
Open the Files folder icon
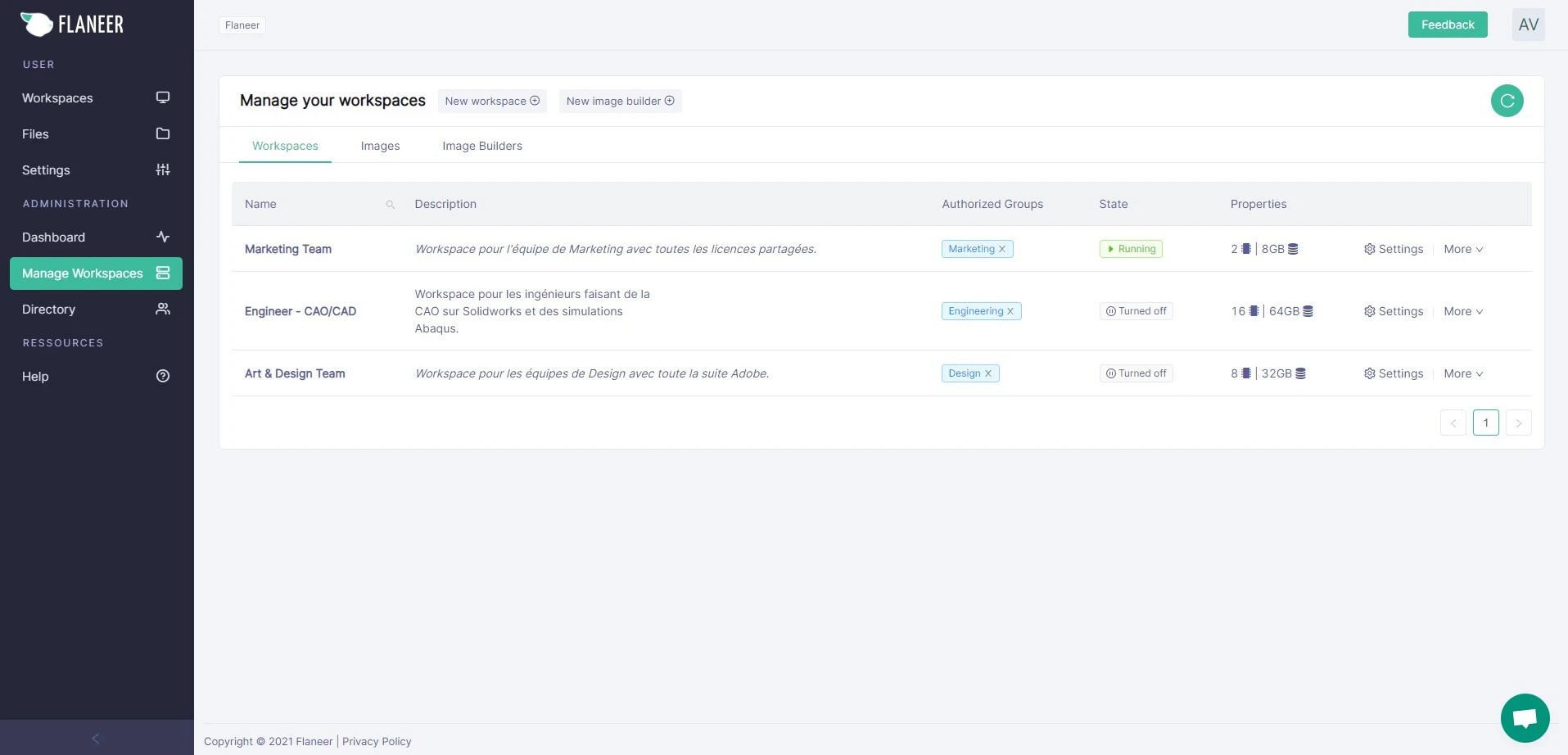162,133
